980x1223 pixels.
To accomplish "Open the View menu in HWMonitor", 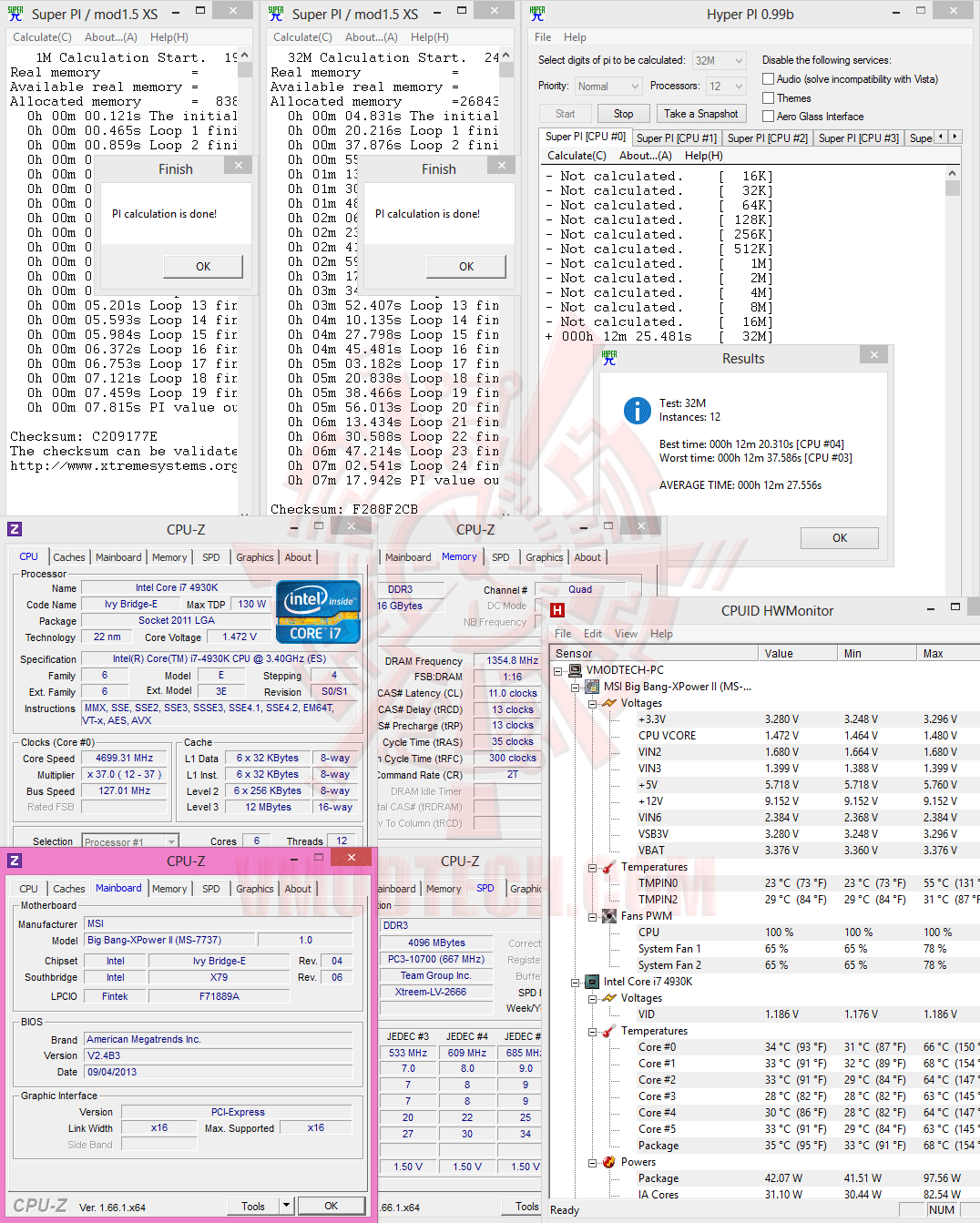I will pos(626,634).
